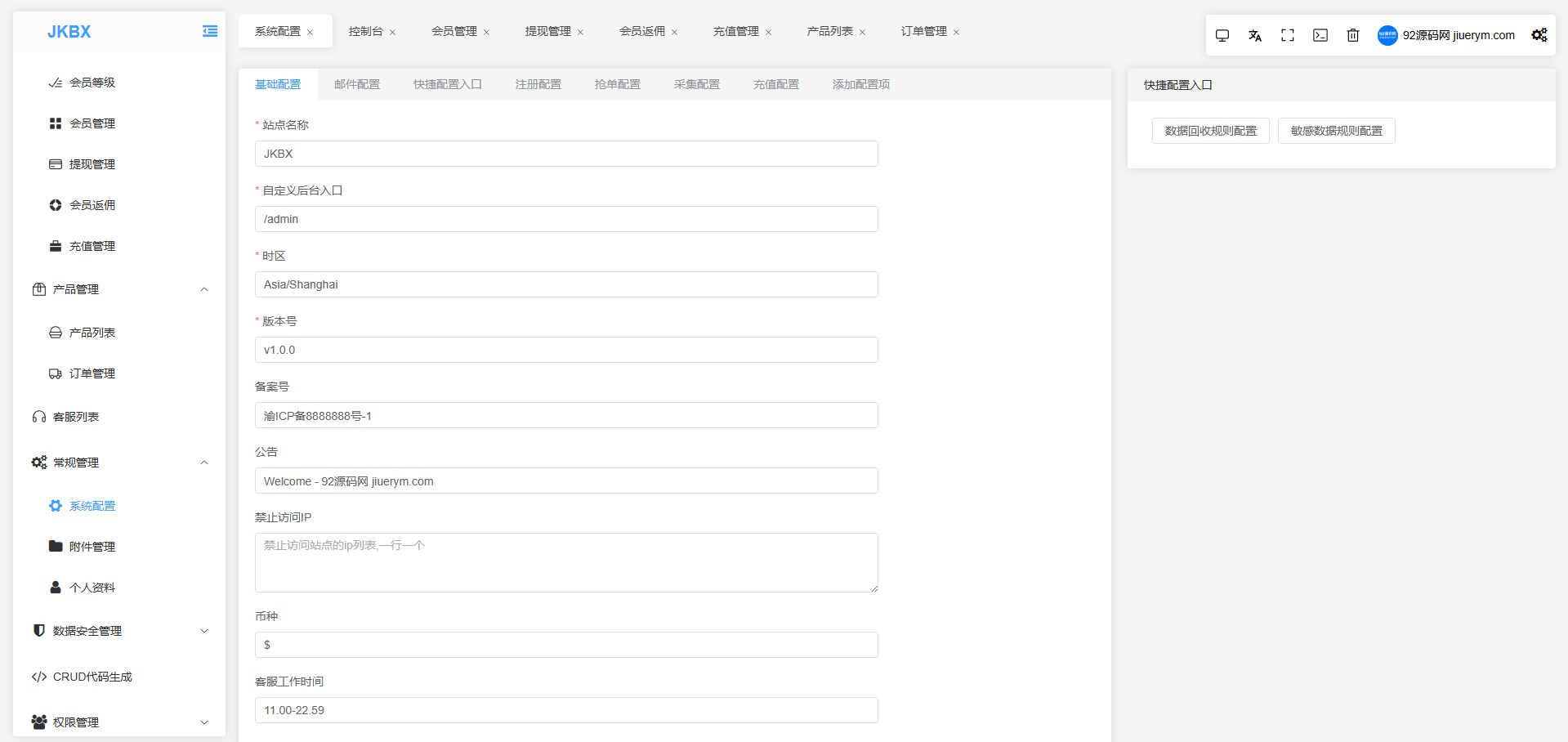Viewport: 1568px width, 742px height.
Task: Switch to the 充值配置 tab
Action: [776, 84]
